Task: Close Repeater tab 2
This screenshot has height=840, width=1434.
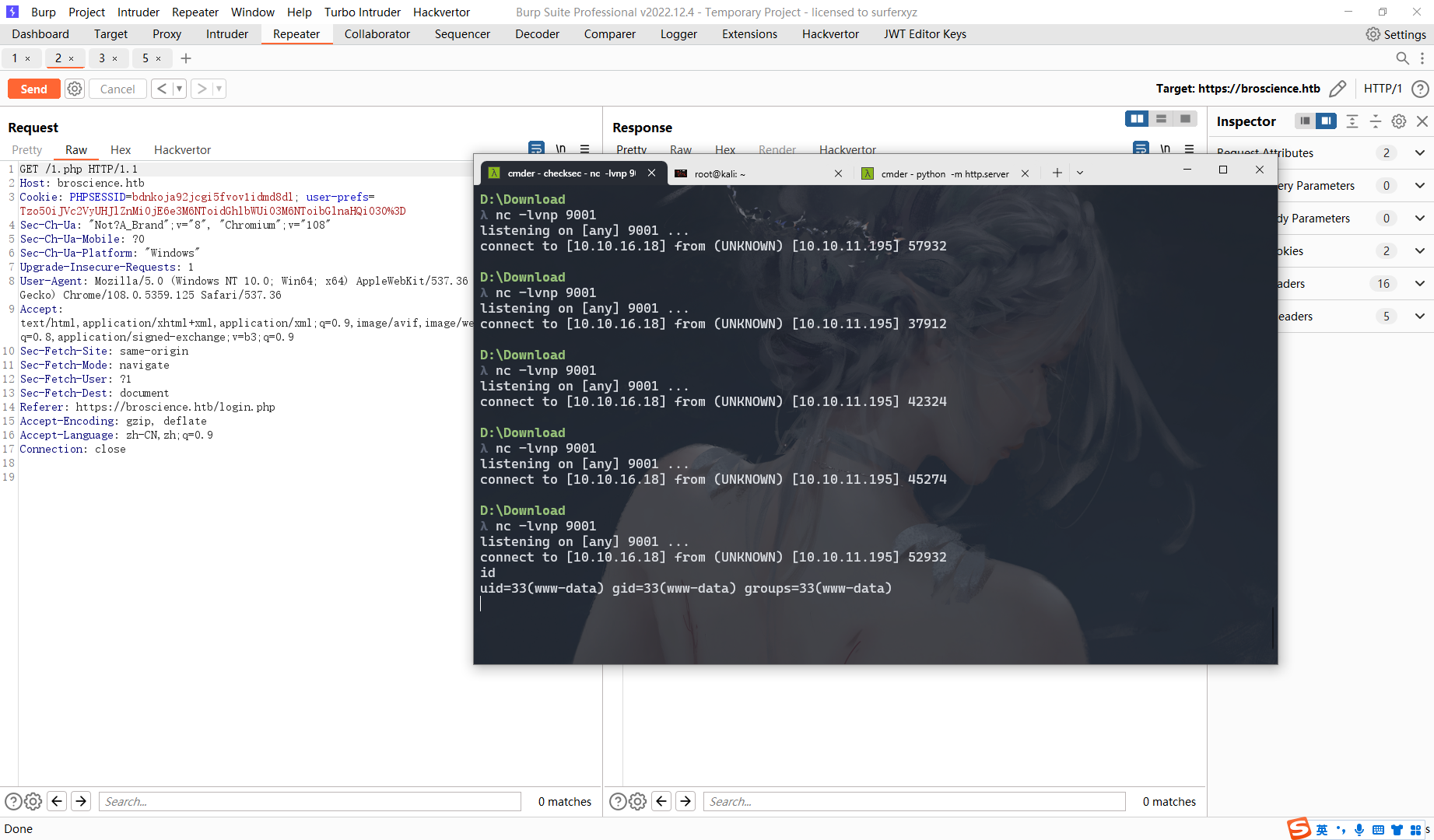Action: point(72,59)
